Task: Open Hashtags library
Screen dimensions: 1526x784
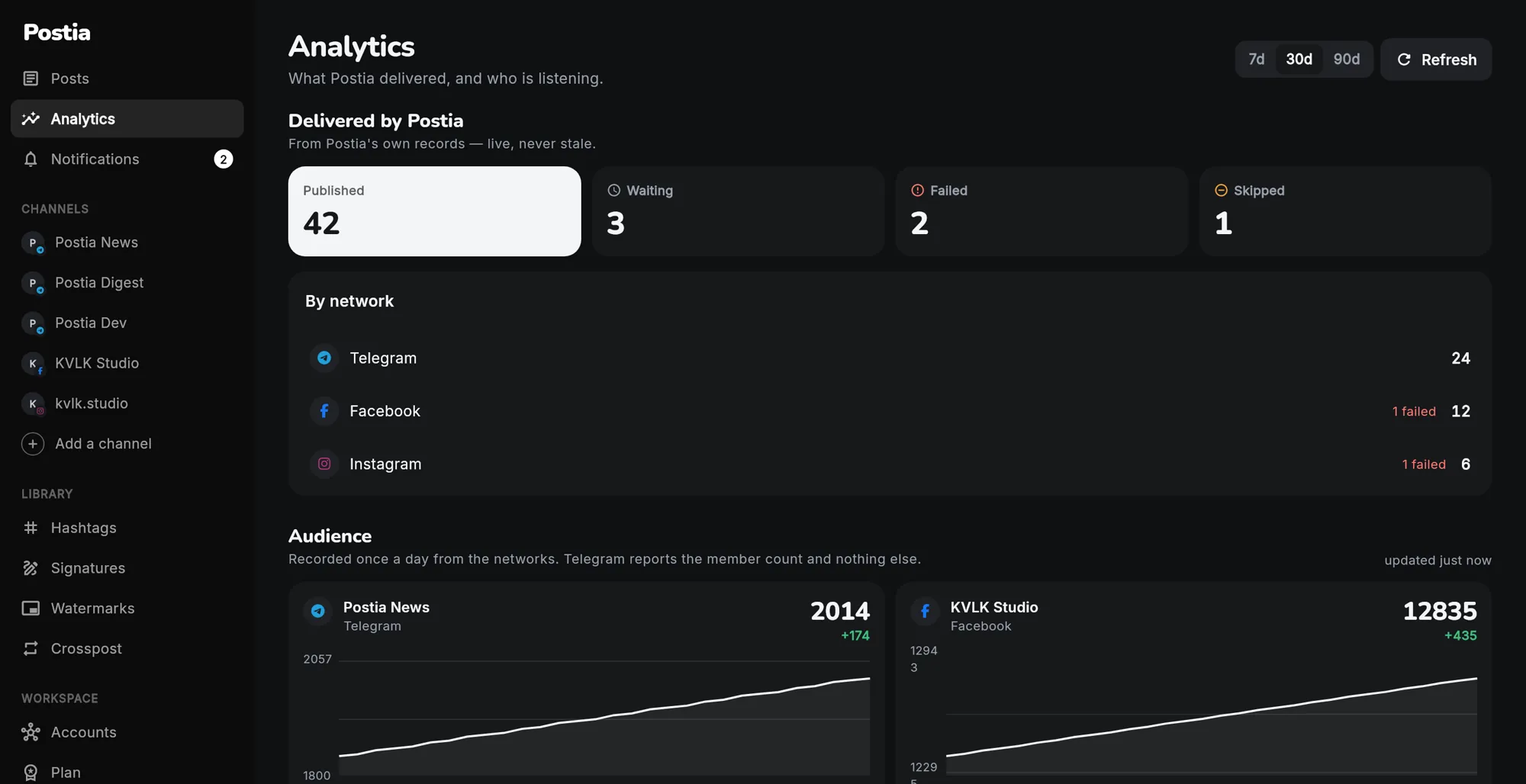Action: tap(127, 528)
